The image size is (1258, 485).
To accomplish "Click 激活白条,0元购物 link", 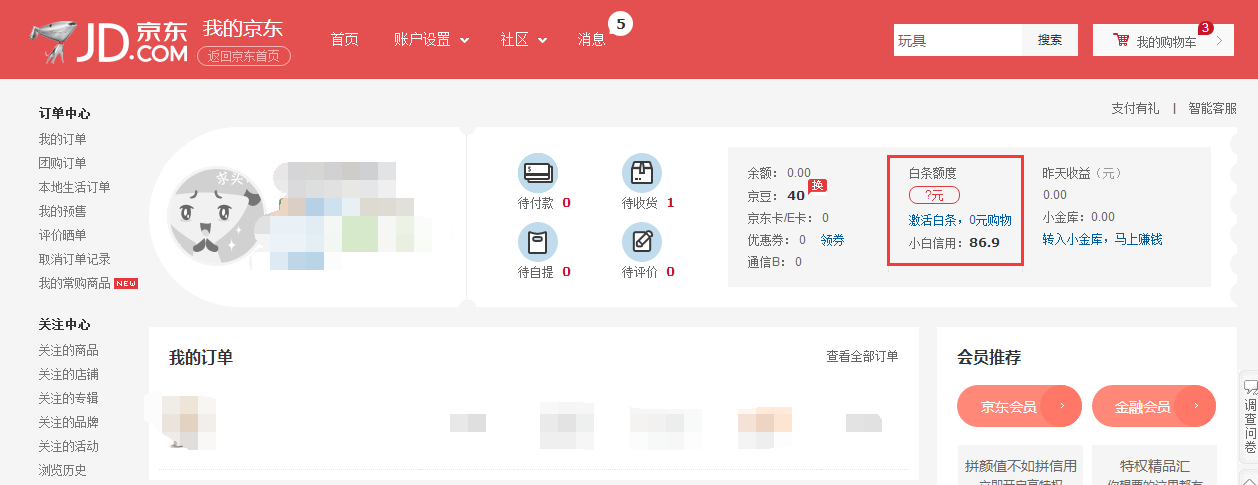I will coord(959,220).
